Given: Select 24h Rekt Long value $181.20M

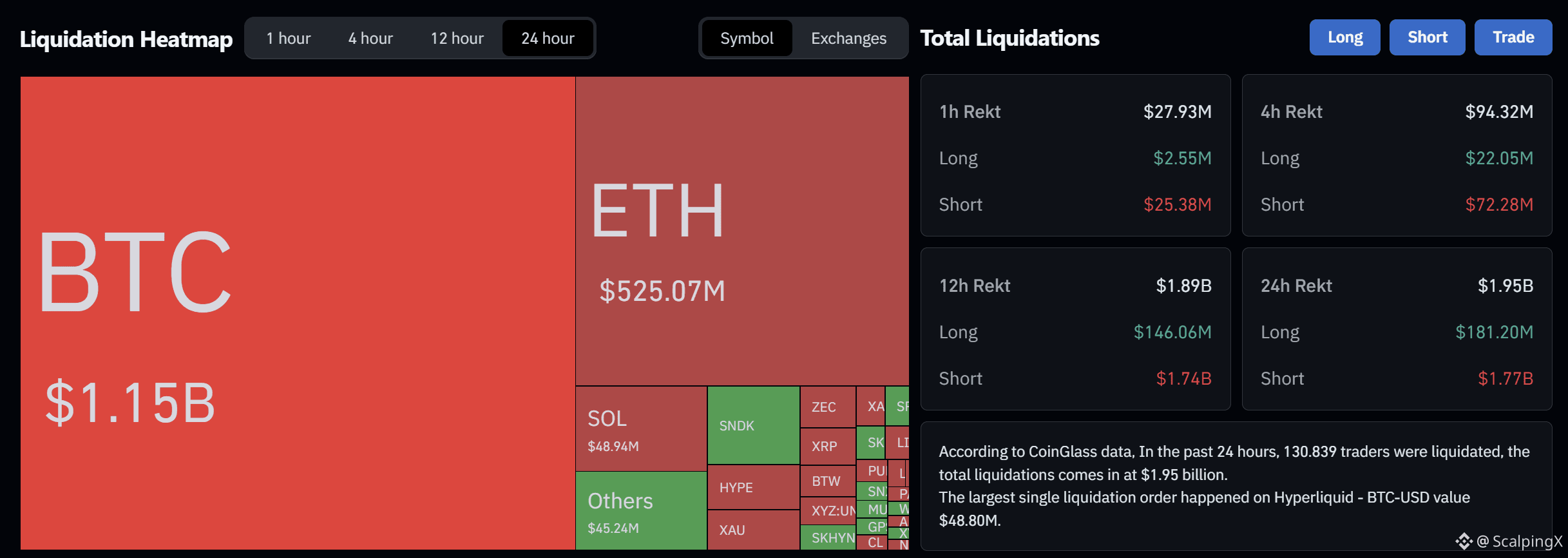Looking at the screenshot, I should [1495, 332].
